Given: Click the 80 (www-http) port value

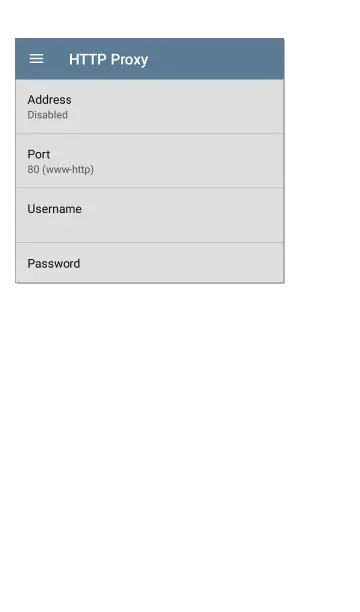Looking at the screenshot, I should pos(61,169).
